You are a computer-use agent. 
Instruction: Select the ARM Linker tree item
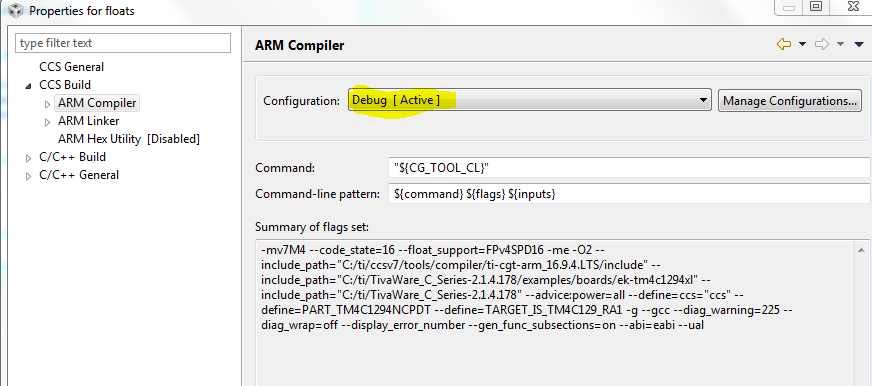(88, 121)
